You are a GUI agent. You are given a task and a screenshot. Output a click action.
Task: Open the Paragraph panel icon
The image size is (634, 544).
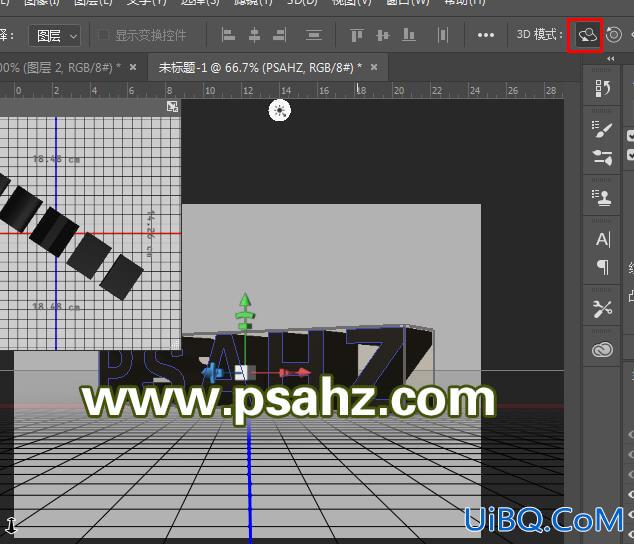(x=603, y=267)
